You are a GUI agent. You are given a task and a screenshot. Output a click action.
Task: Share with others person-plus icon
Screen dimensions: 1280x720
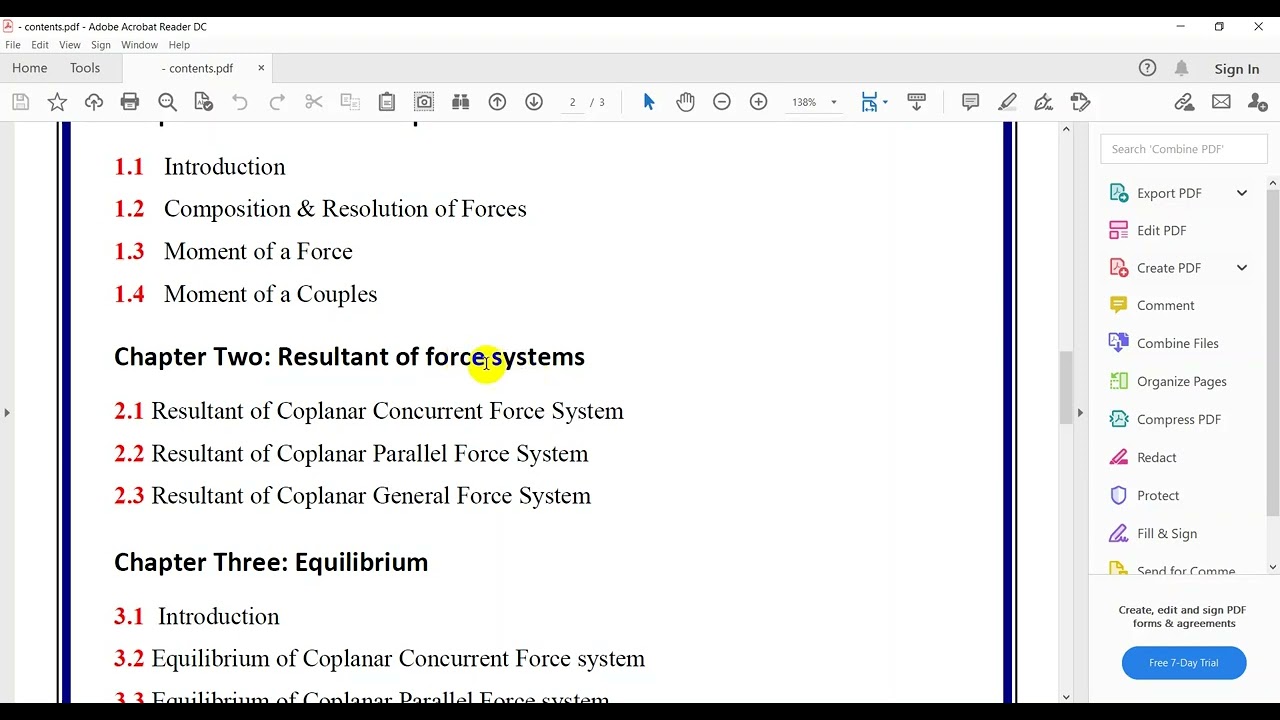point(1258,102)
